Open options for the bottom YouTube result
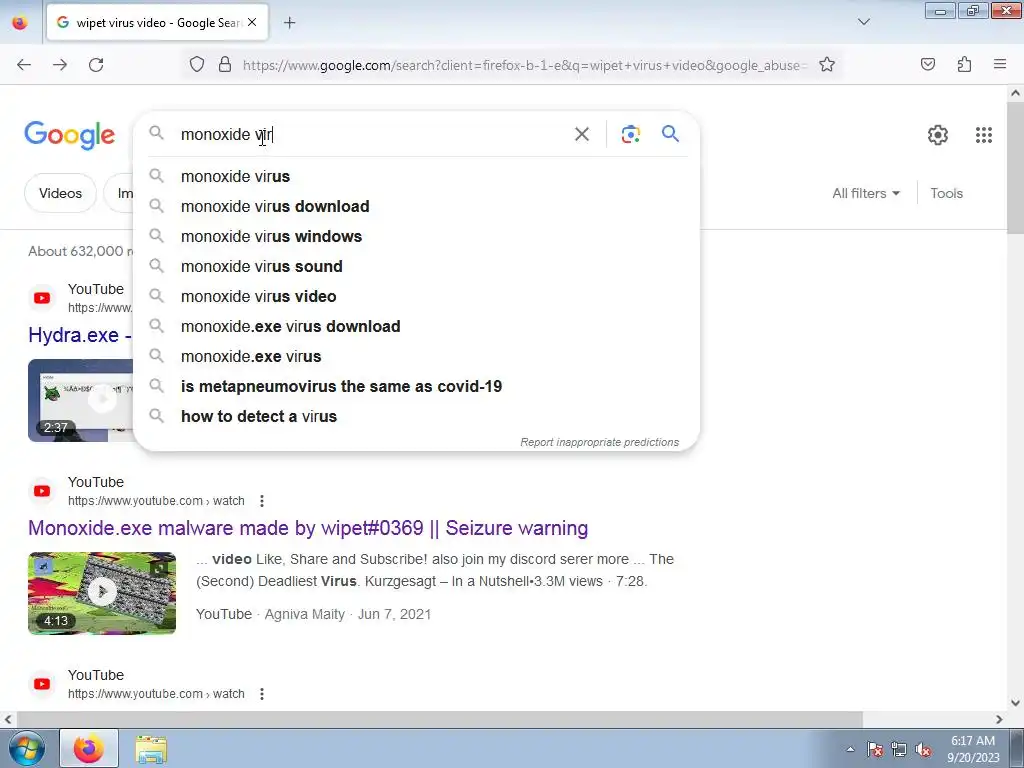Viewport: 1024px width, 768px height. [262, 694]
